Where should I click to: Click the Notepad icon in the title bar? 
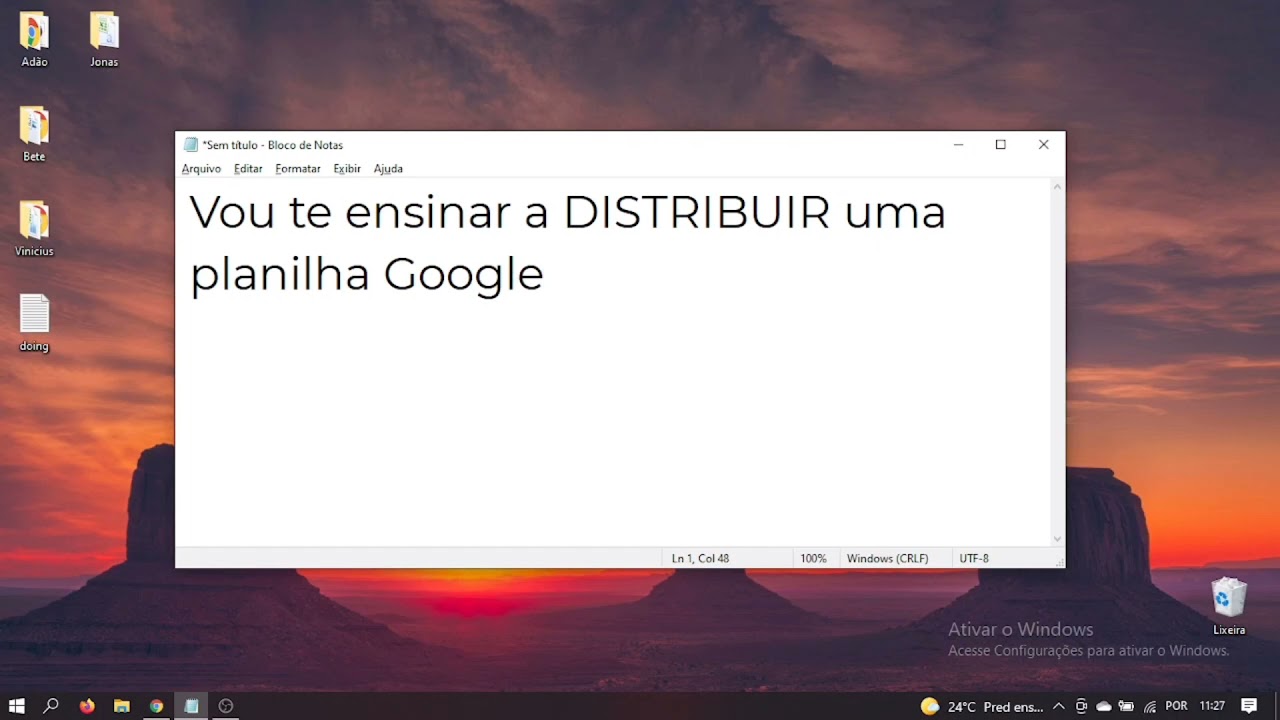click(191, 145)
